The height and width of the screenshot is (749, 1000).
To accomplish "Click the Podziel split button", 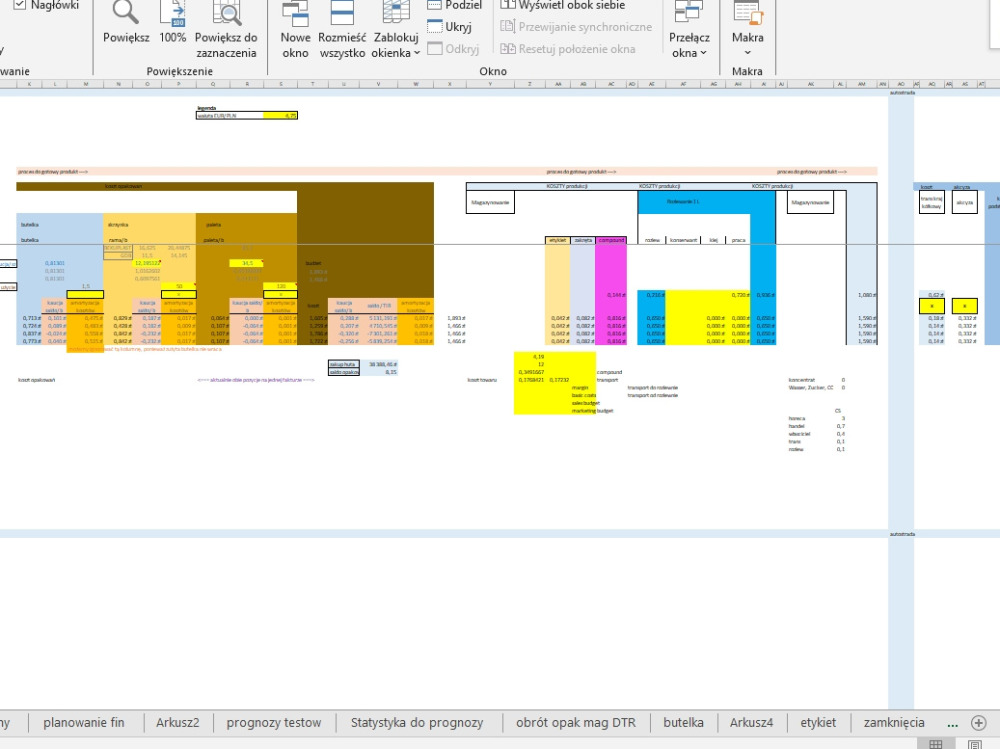I will tap(454, 5).
